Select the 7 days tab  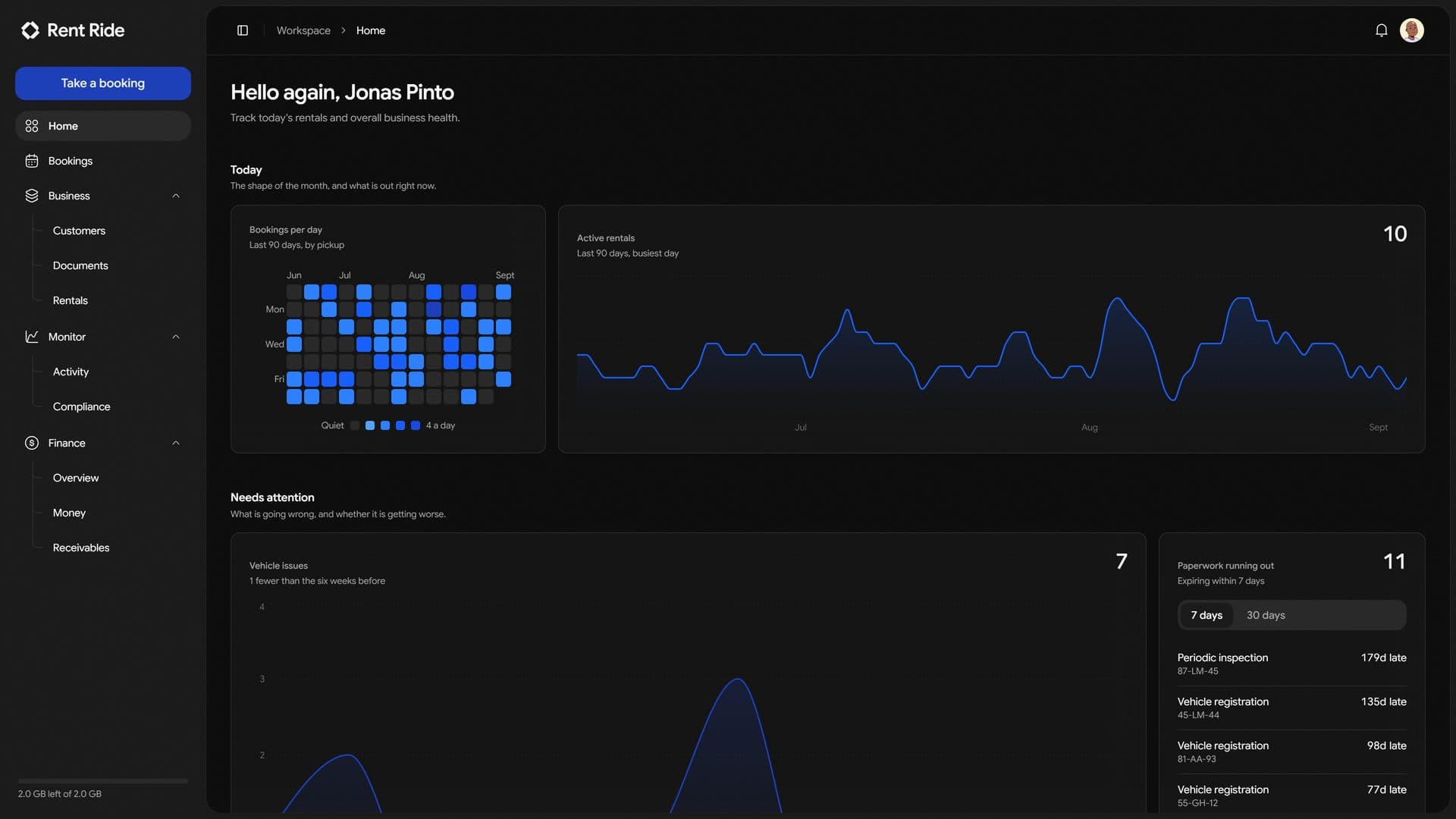click(x=1207, y=615)
